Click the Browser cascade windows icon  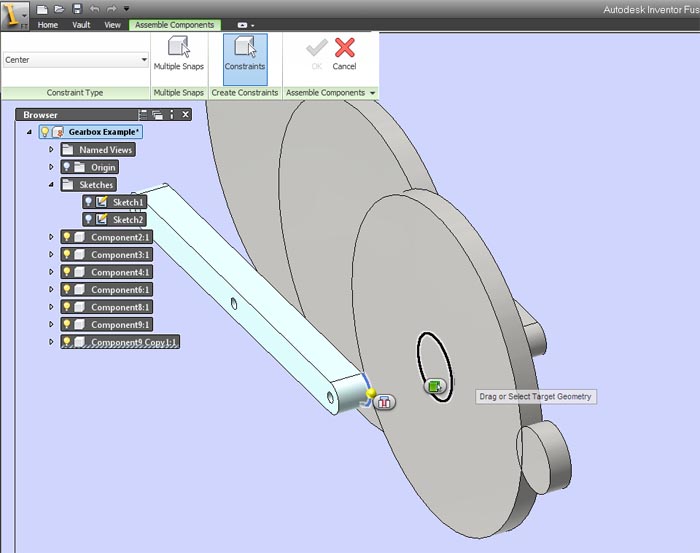(157, 115)
